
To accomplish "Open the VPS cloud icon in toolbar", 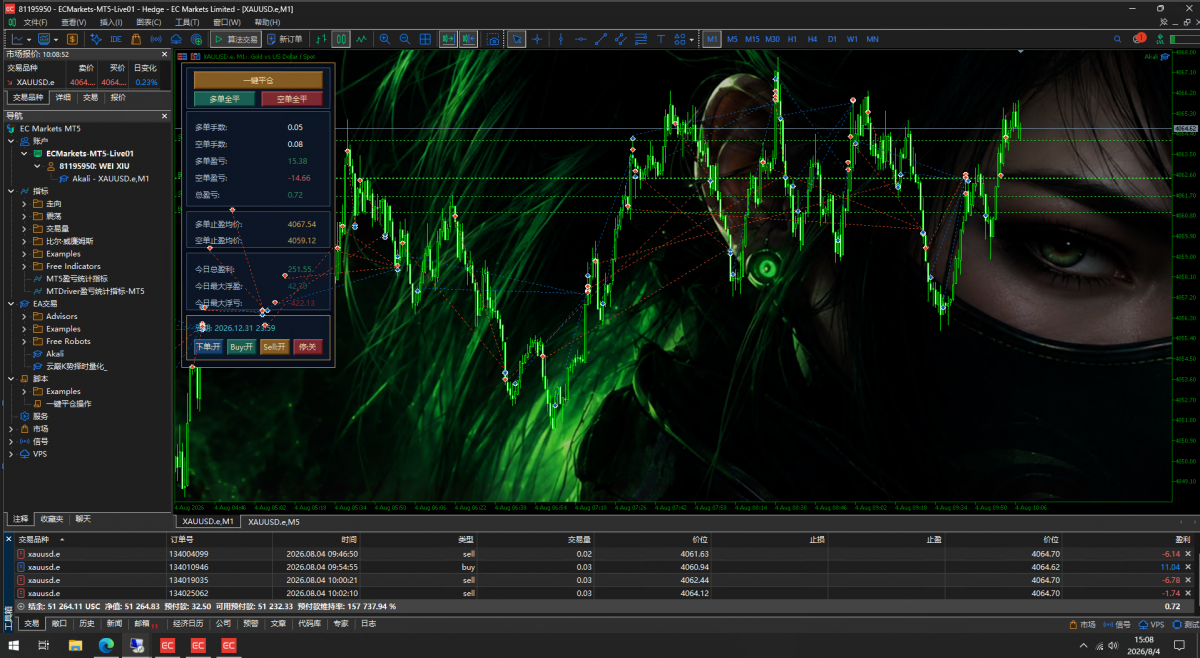I will [176, 39].
